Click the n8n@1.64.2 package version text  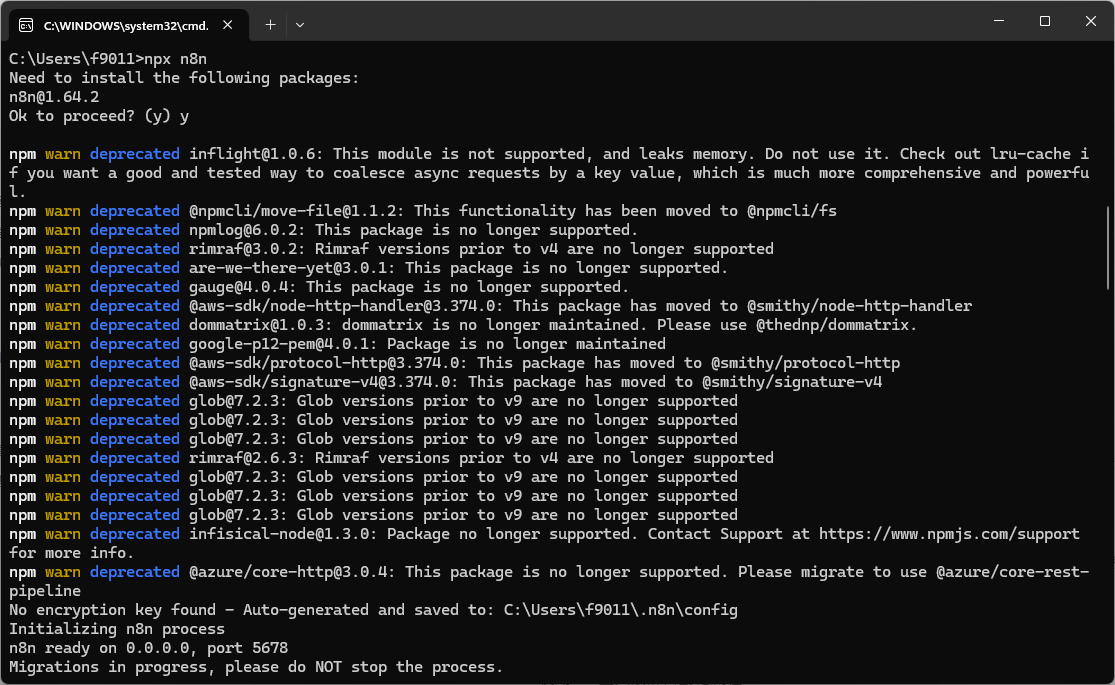tap(54, 97)
